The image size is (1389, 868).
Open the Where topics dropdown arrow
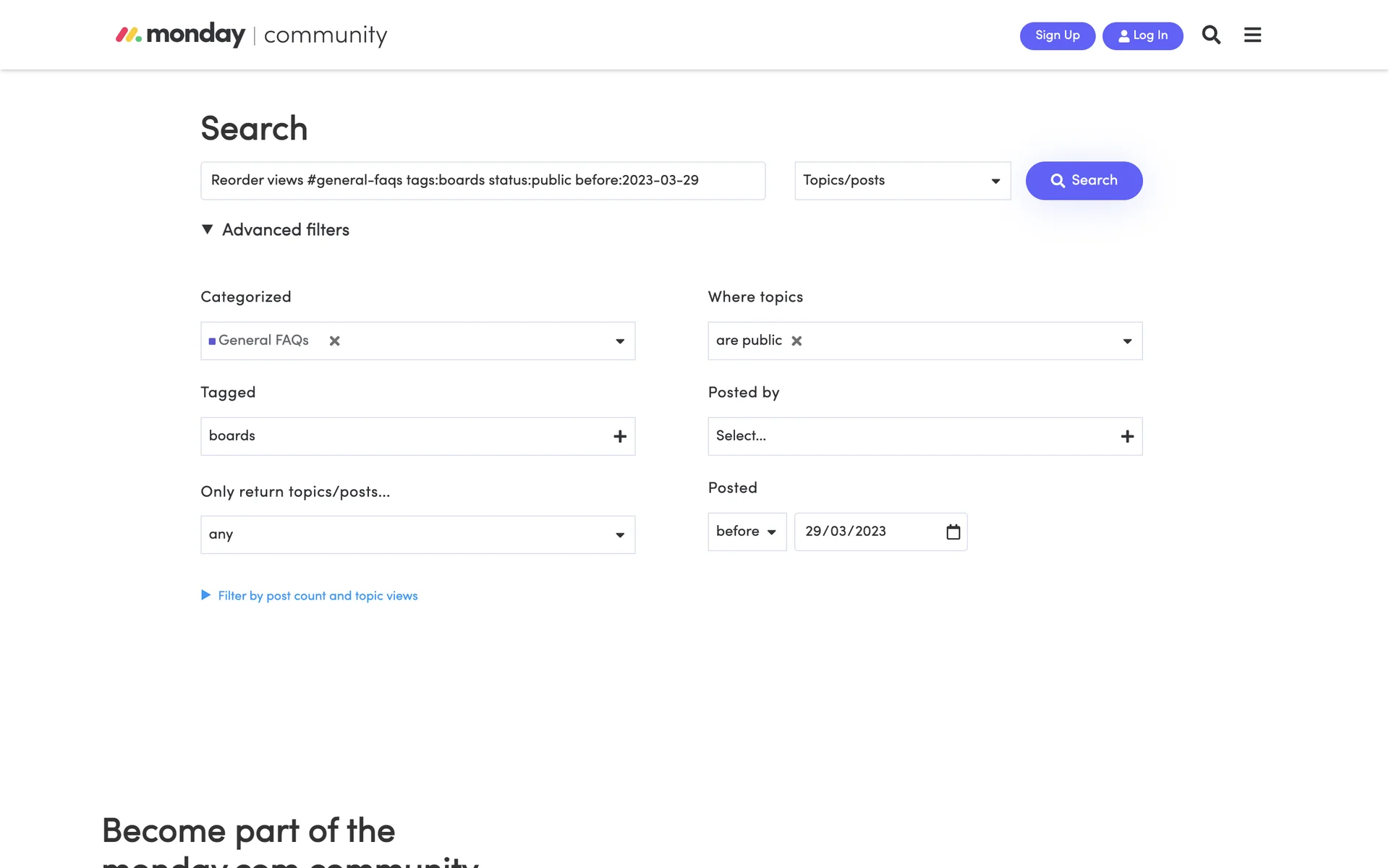1127,341
